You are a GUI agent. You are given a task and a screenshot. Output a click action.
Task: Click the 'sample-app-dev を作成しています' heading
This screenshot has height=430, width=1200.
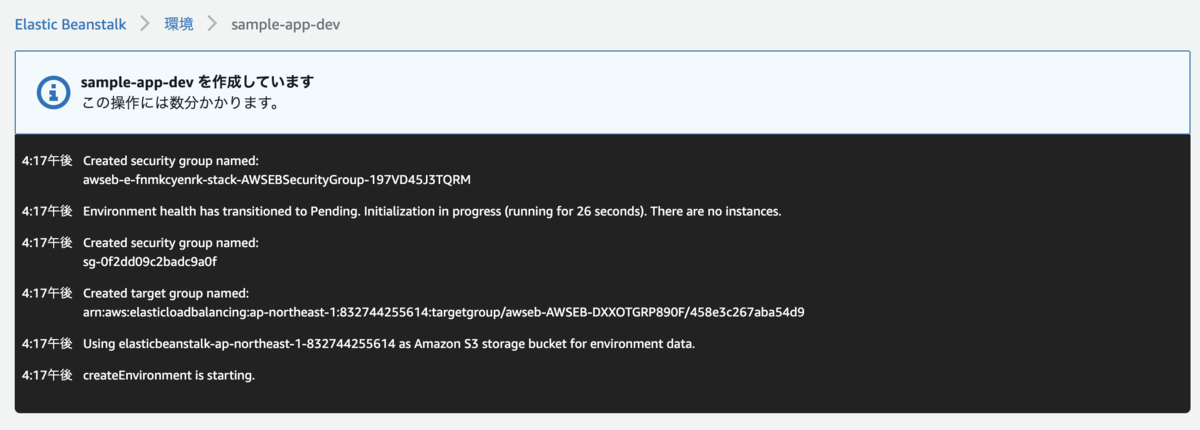tap(197, 82)
